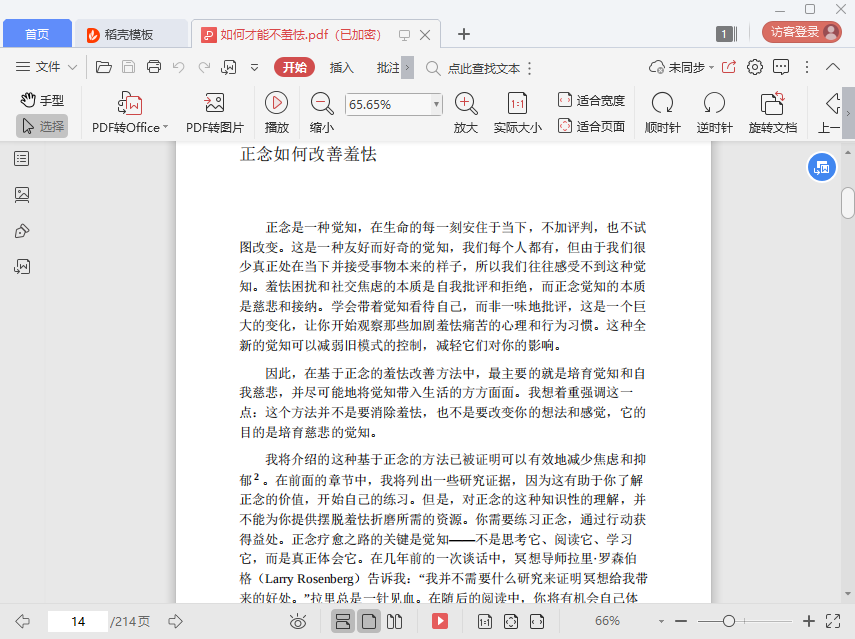Click the 适合宽度 fit width button
This screenshot has height=639, width=855.
pos(591,100)
